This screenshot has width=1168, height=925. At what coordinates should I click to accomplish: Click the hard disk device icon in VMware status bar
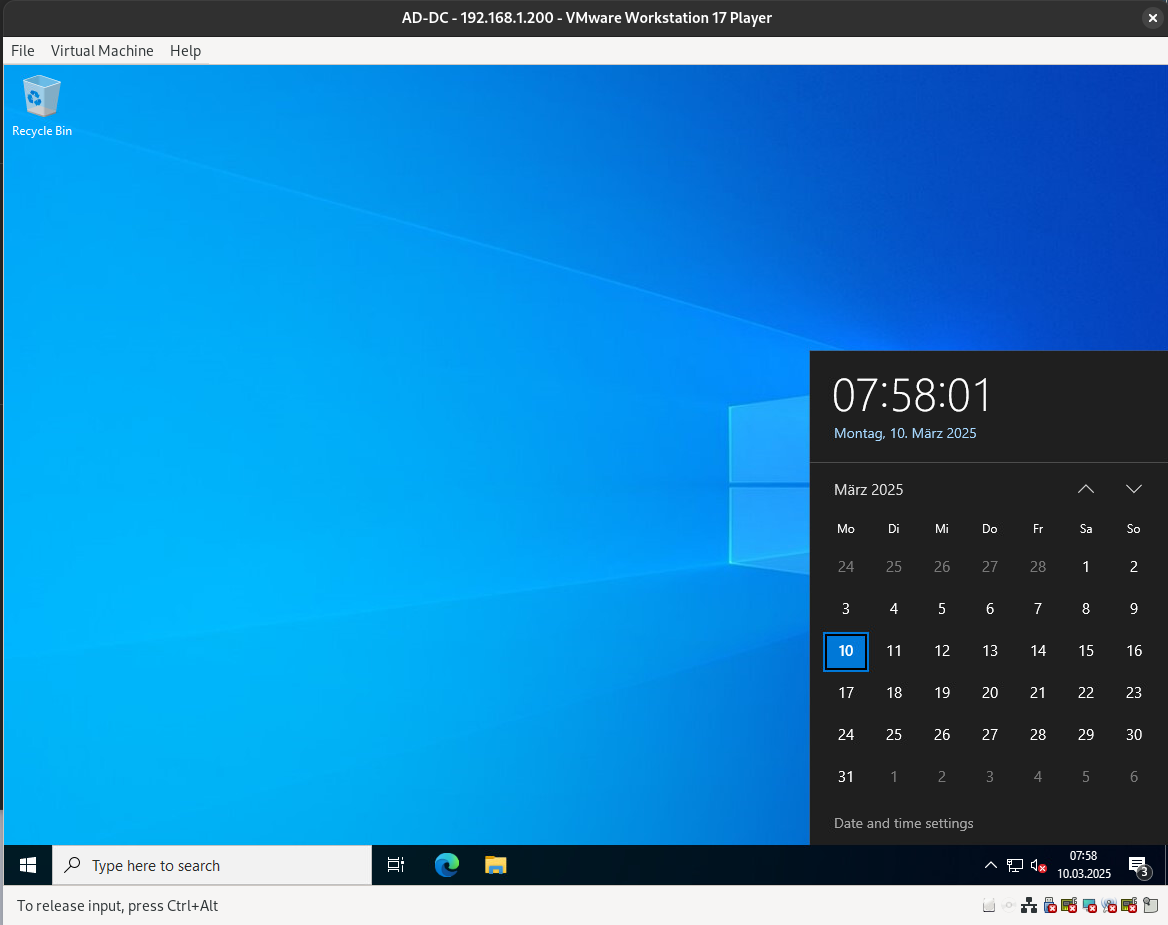989,905
